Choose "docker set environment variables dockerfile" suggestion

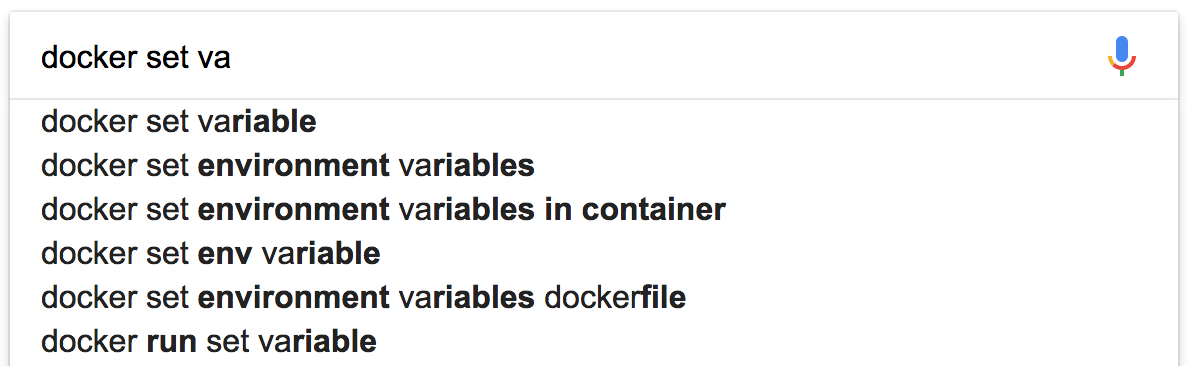(593, 298)
